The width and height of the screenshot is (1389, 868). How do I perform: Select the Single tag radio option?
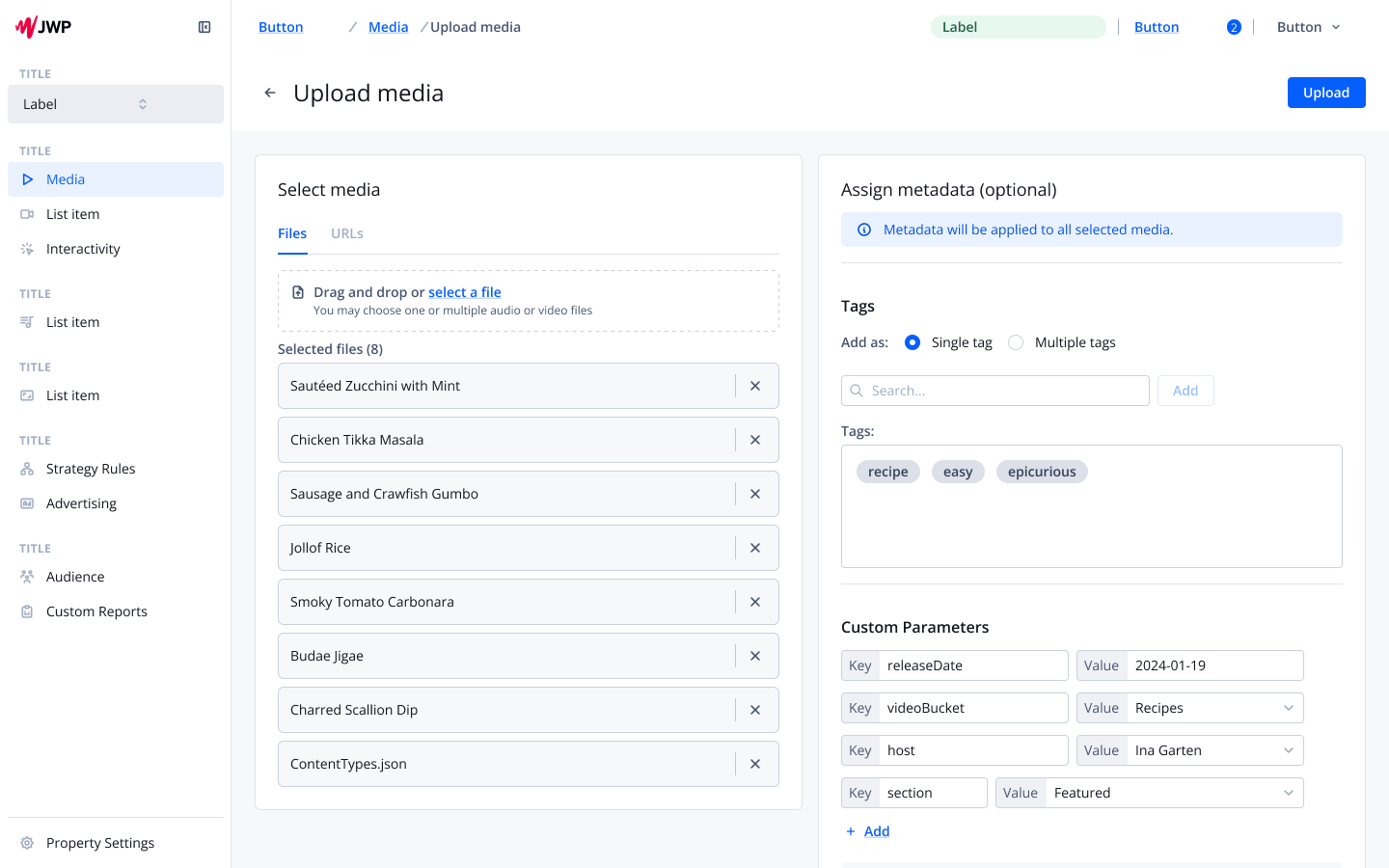click(912, 342)
